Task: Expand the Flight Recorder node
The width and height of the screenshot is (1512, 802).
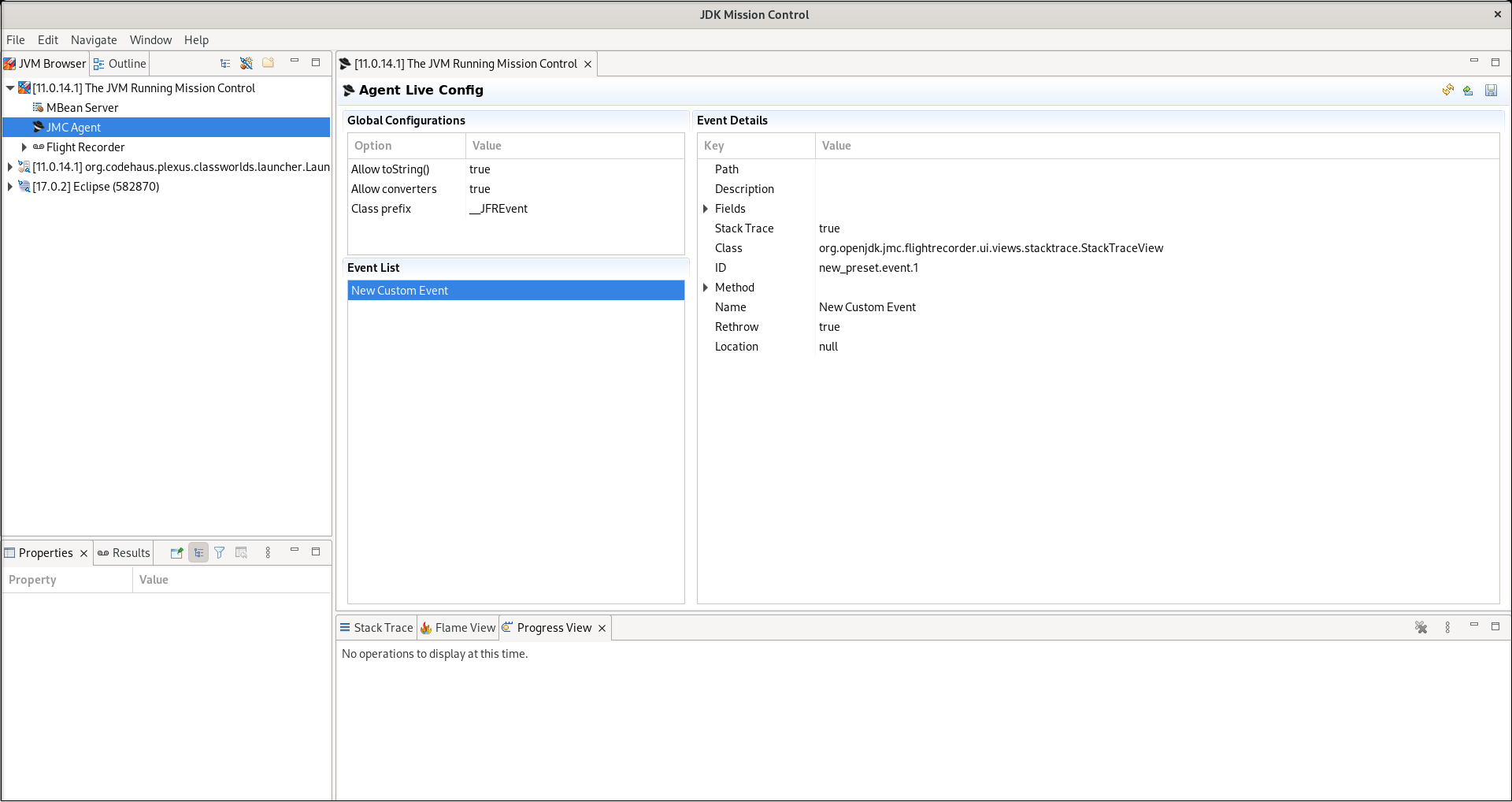Action: click(24, 147)
